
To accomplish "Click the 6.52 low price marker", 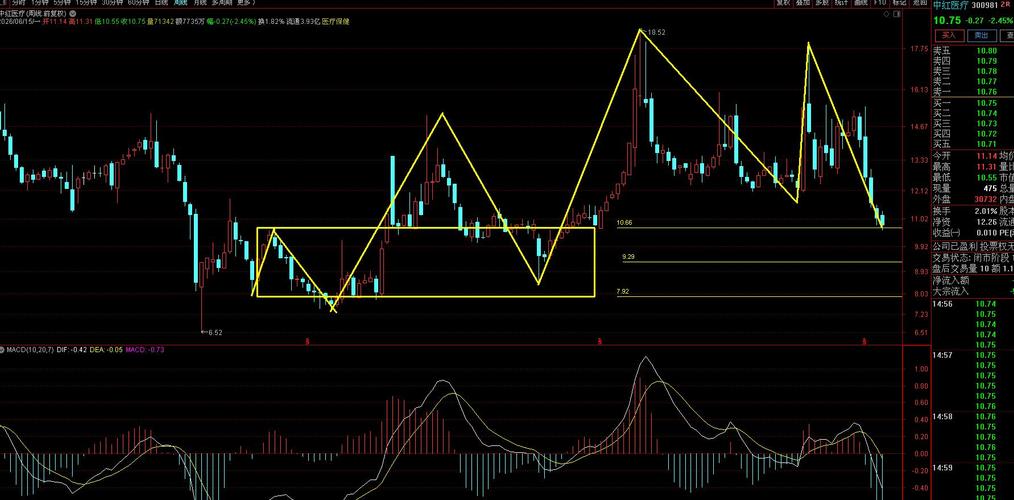I will (x=213, y=332).
